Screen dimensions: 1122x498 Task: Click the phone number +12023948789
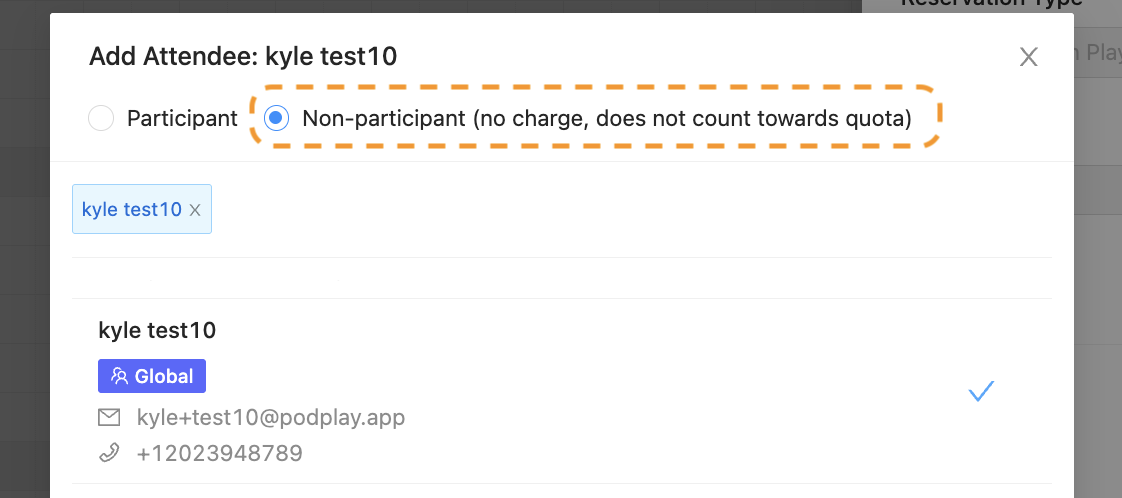(x=220, y=453)
